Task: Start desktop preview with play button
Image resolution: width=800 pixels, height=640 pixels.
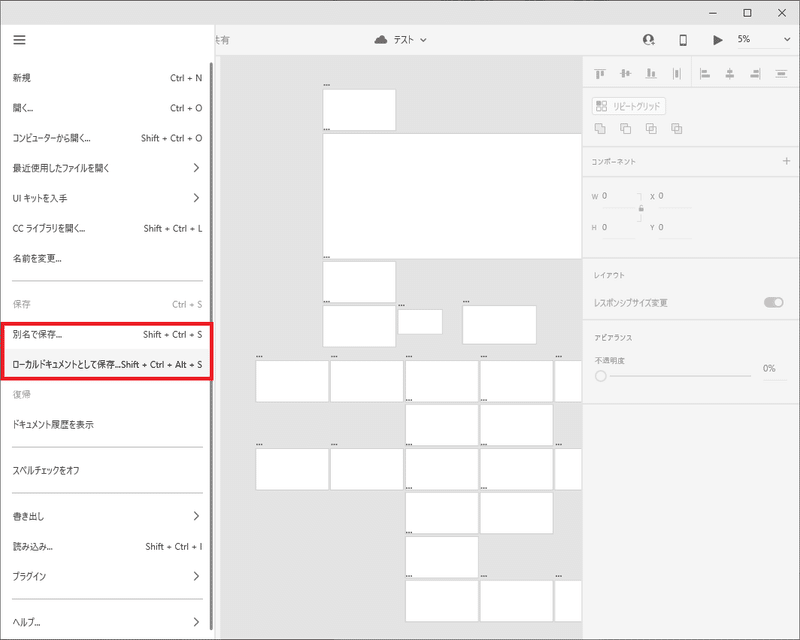Action: coord(717,40)
